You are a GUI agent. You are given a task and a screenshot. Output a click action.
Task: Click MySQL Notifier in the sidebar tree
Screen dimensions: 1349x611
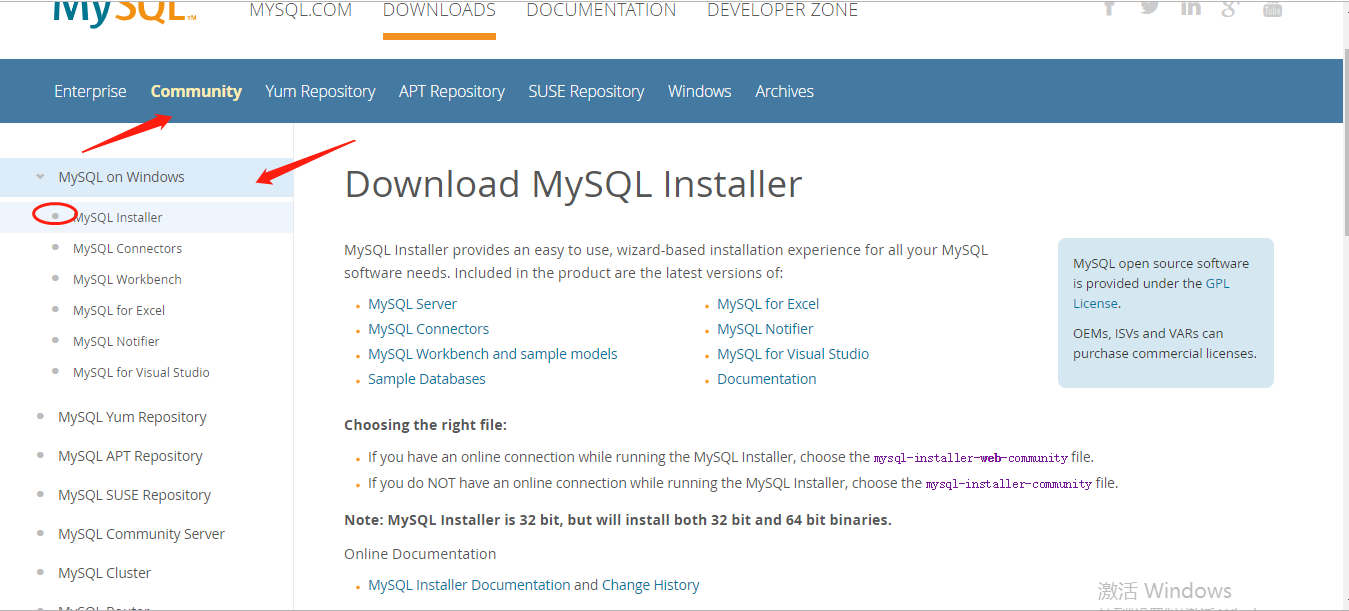[115, 341]
